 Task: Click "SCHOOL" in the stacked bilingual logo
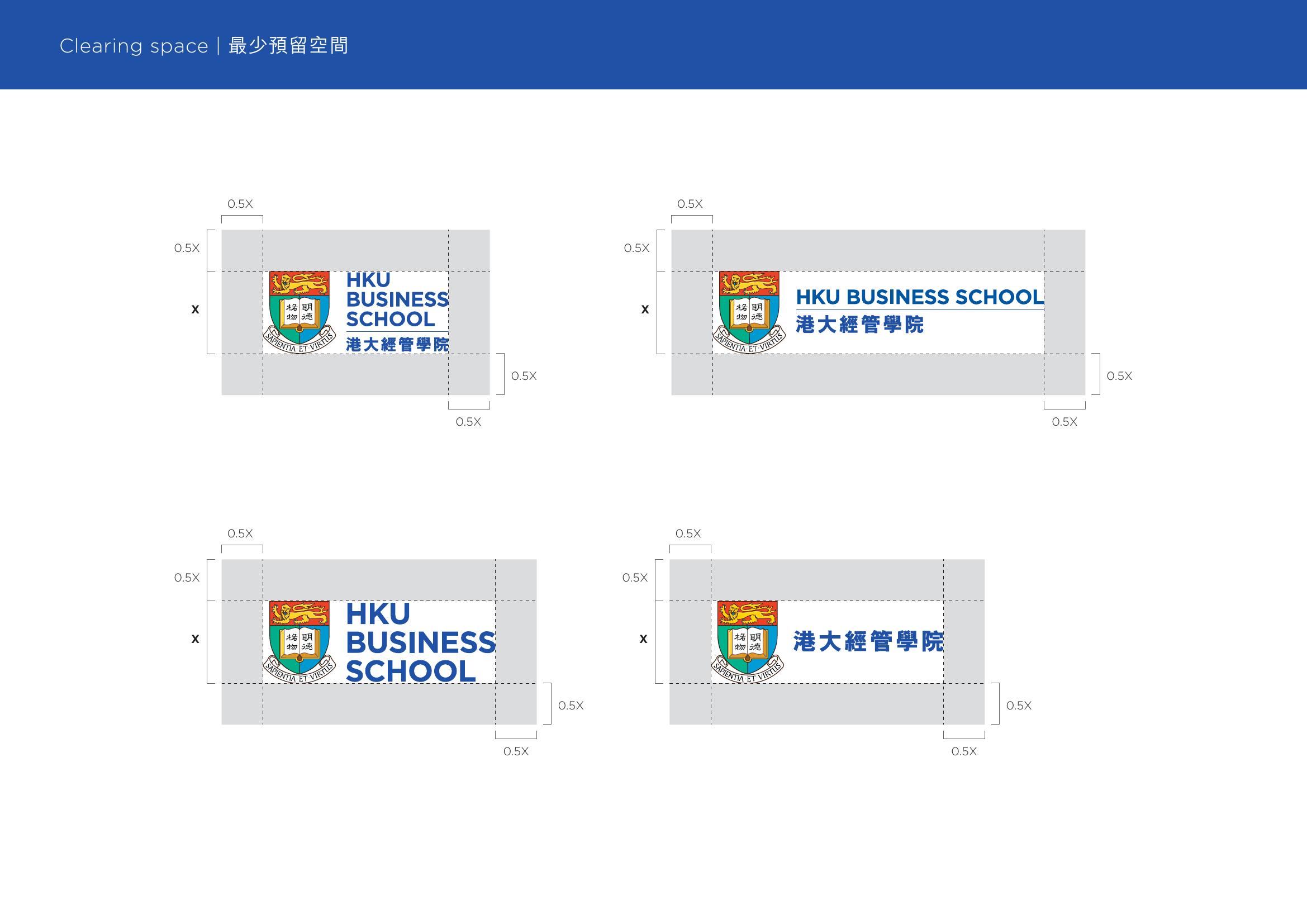click(x=391, y=319)
